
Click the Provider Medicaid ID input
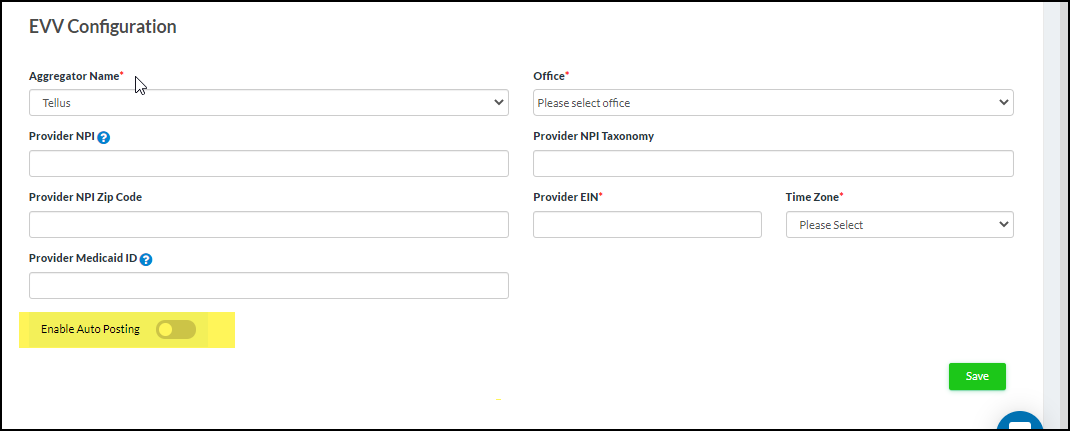point(269,286)
